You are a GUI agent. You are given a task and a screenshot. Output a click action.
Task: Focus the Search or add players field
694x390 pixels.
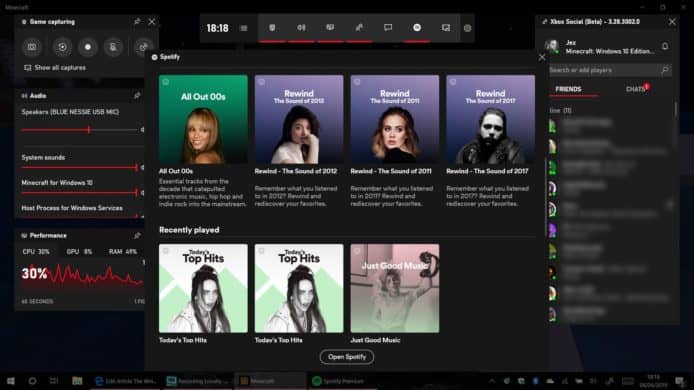[610, 70]
